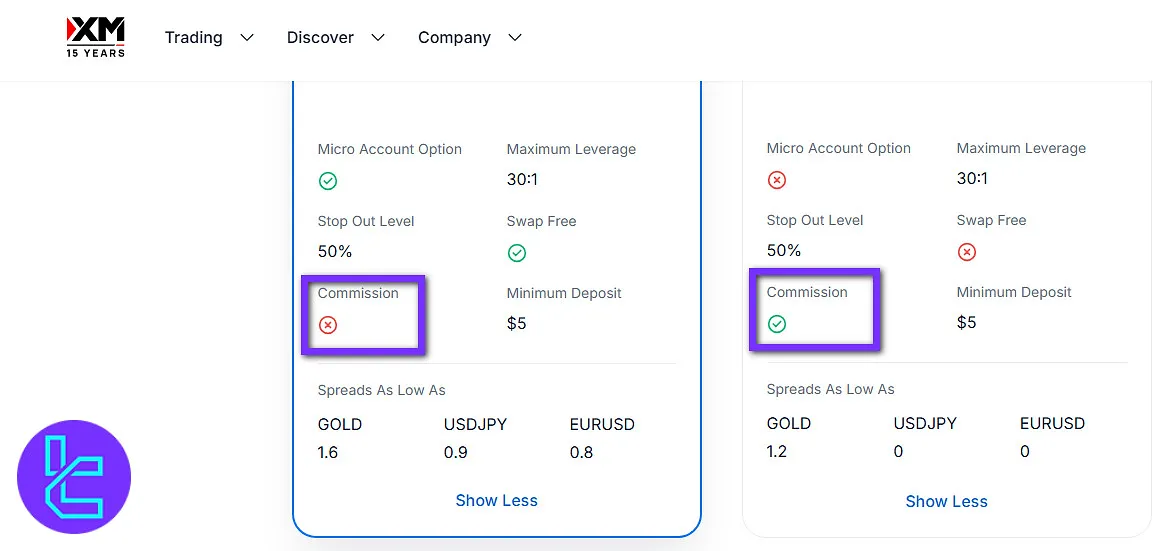The width and height of the screenshot is (1153, 551).
Task: Open the Discover navigation menu
Action: pos(320,38)
